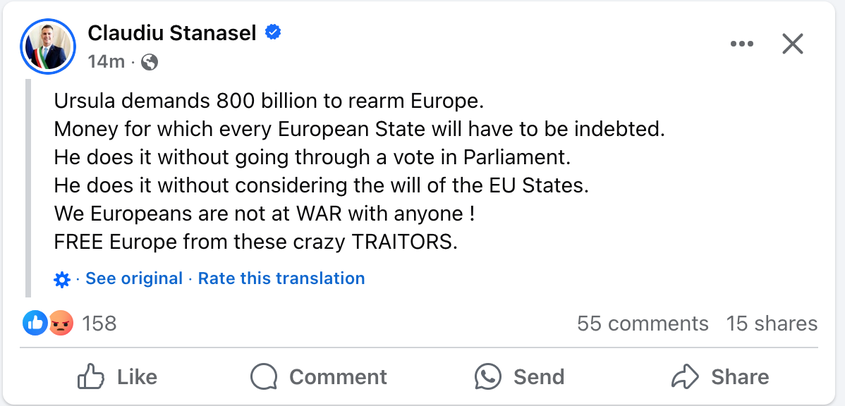Viewport: 845px width, 406px height.
Task: Click the Comment speech bubble button
Action: 318,376
